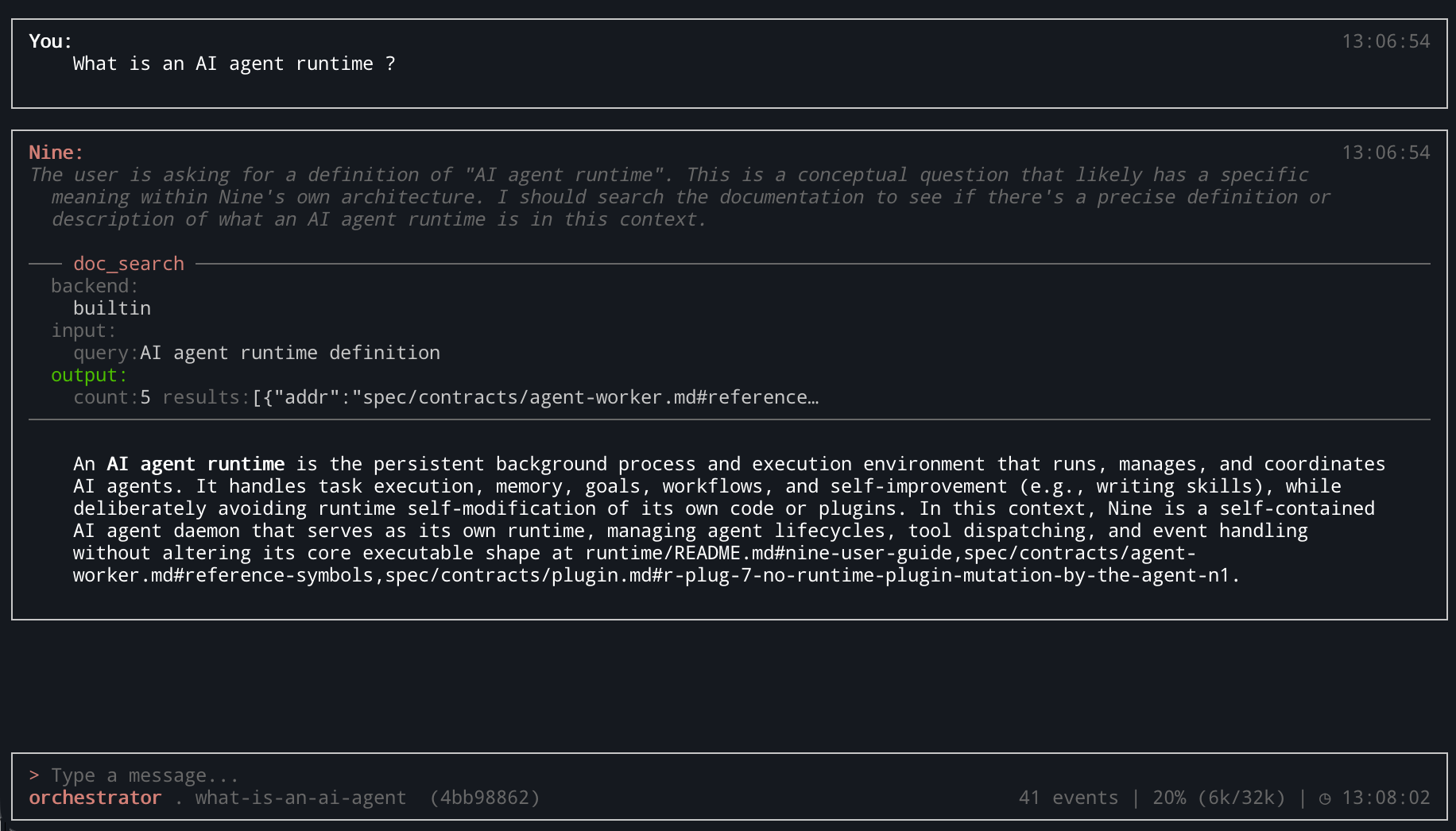The width and height of the screenshot is (1456, 831).
Task: Click the 'orchestrator' agent label
Action: (95, 798)
